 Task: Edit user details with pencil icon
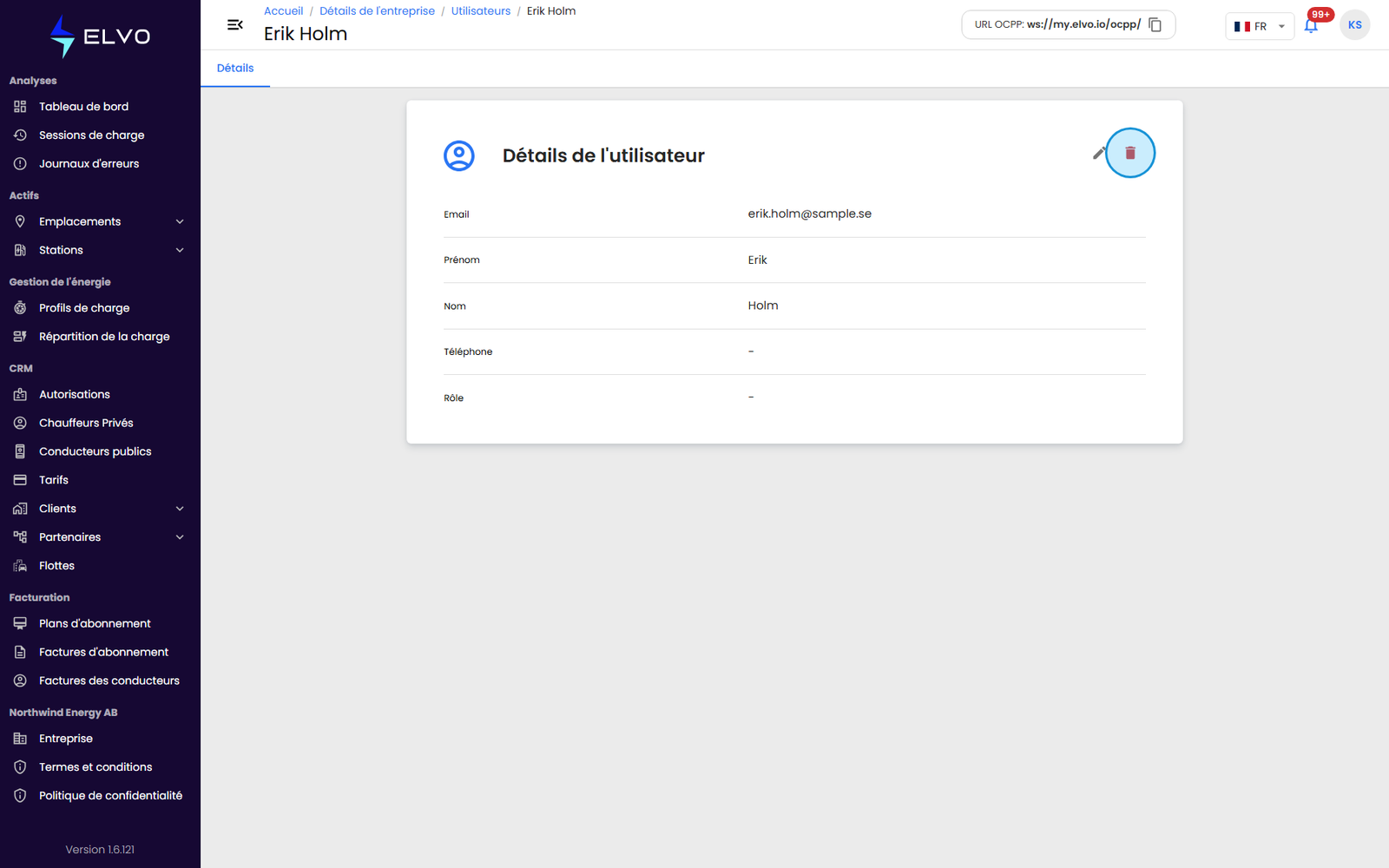point(1099,153)
